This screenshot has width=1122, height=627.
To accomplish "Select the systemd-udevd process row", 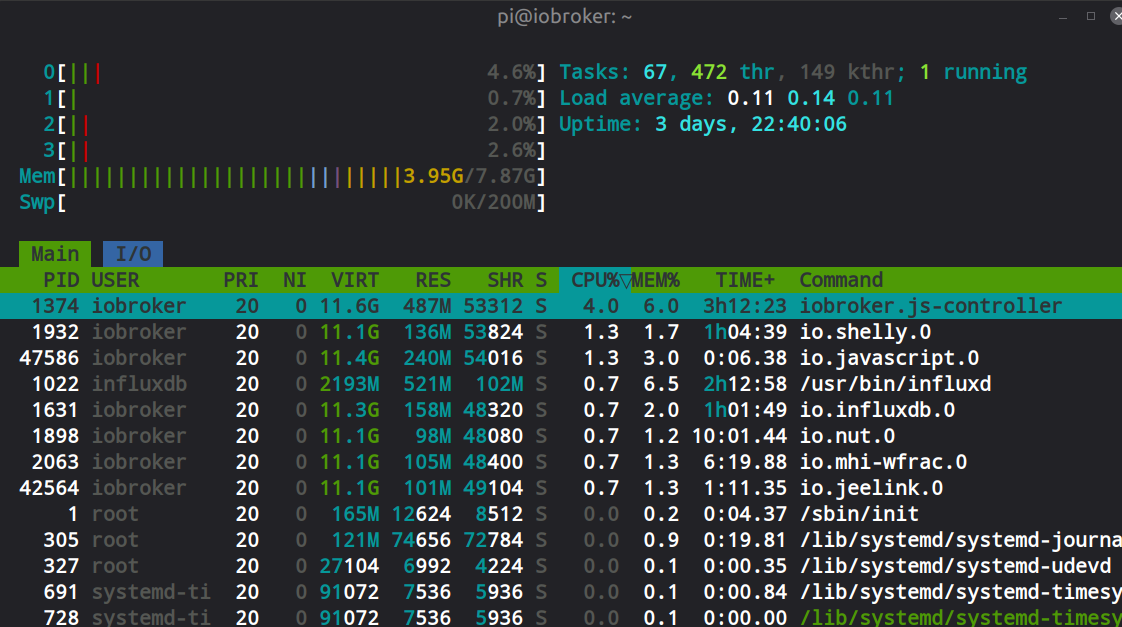I will pos(561,566).
